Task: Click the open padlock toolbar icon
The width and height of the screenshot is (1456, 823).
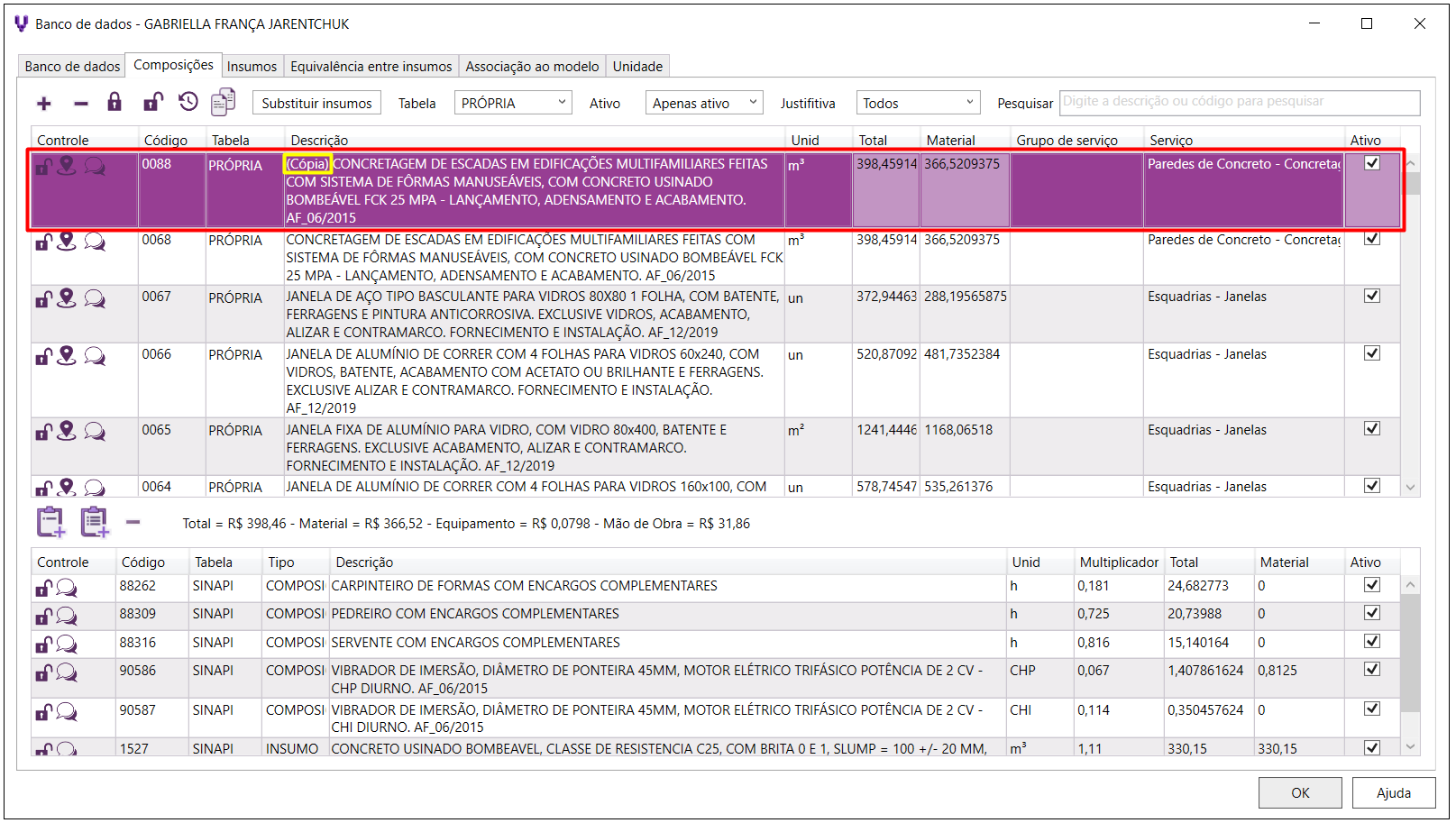Action: pos(152,102)
